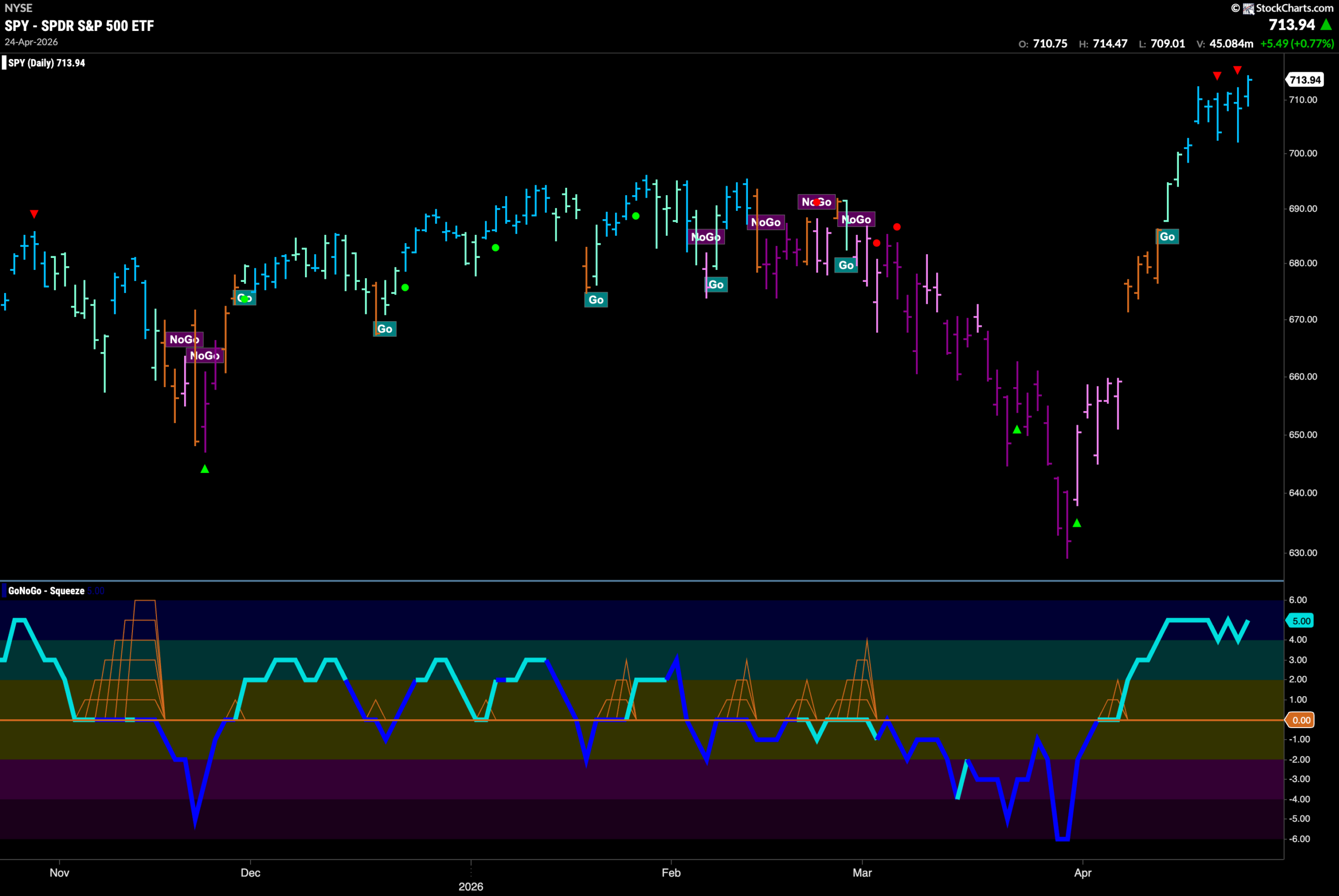
Task: Click the green dot near 683 in early January
Action: [x=496, y=247]
